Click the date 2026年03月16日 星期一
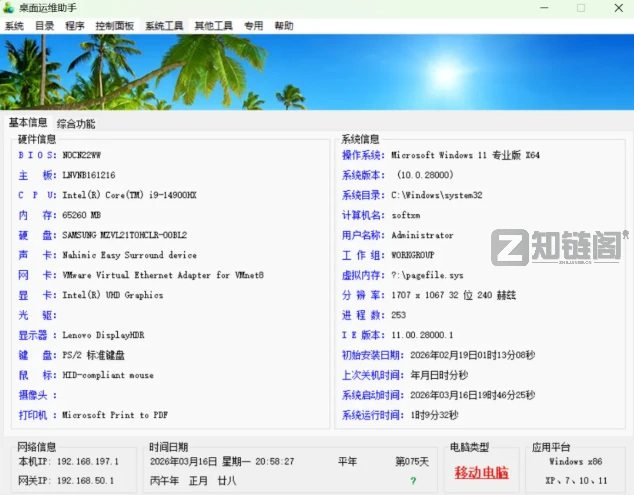This screenshot has width=634, height=495. [x=199, y=461]
